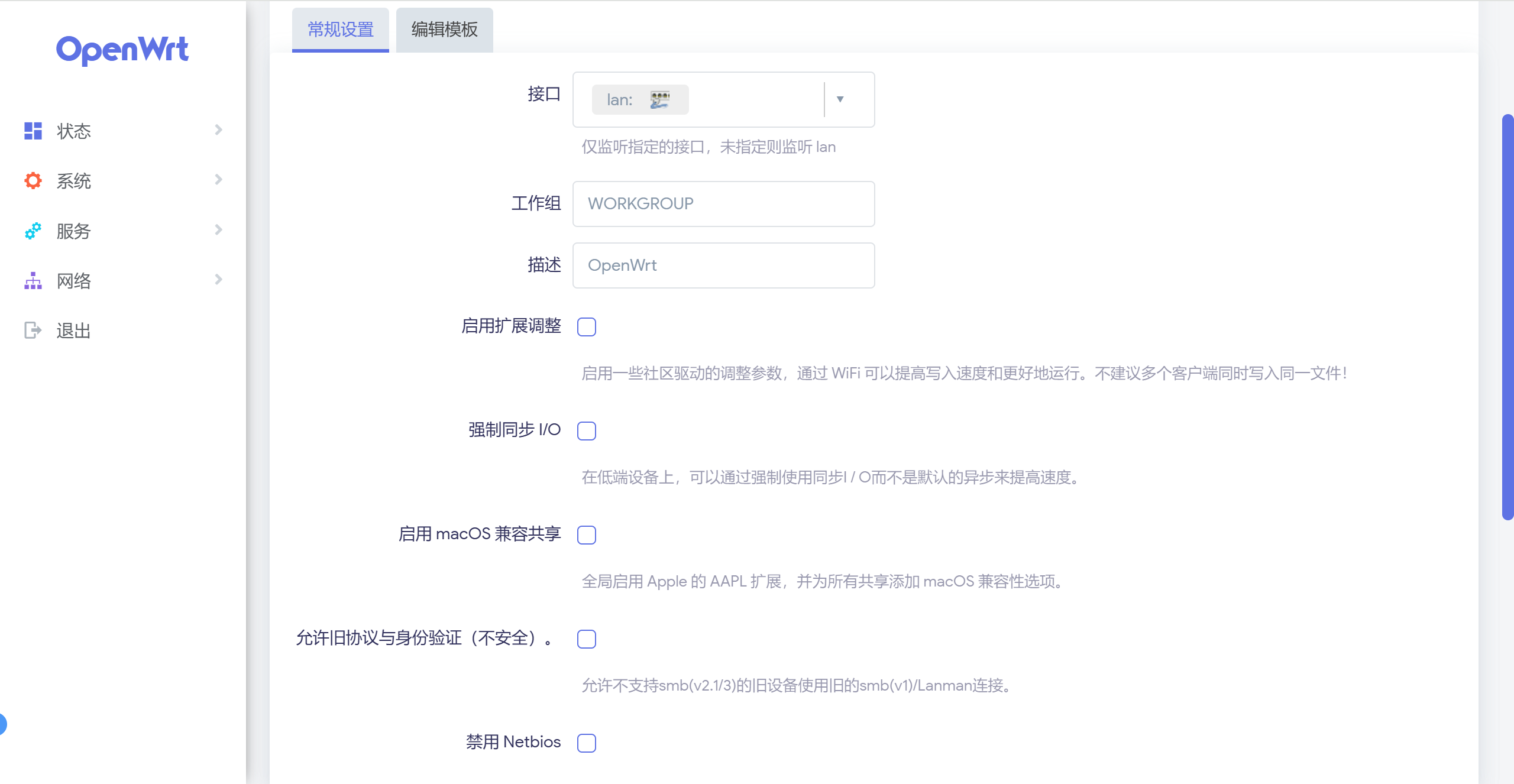Viewport: 1514px width, 784px height.
Task: Enable the extended tuning checkbox
Action: (587, 327)
